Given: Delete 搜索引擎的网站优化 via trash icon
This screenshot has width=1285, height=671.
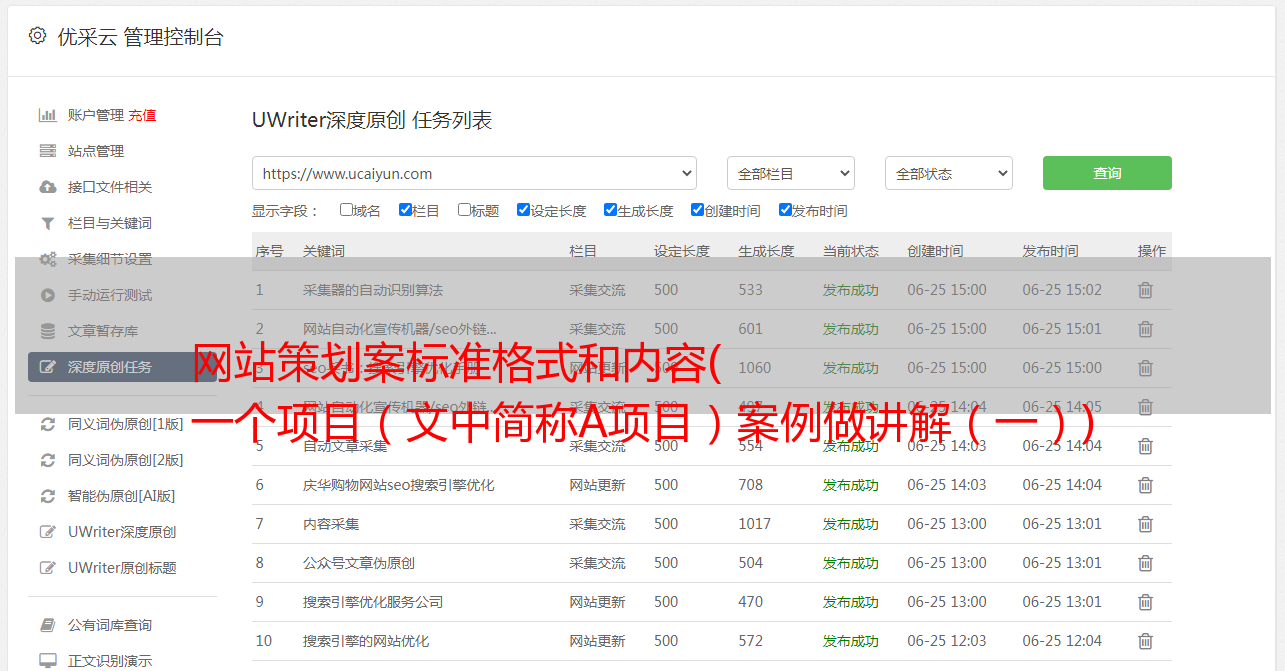Looking at the screenshot, I should point(1146,641).
